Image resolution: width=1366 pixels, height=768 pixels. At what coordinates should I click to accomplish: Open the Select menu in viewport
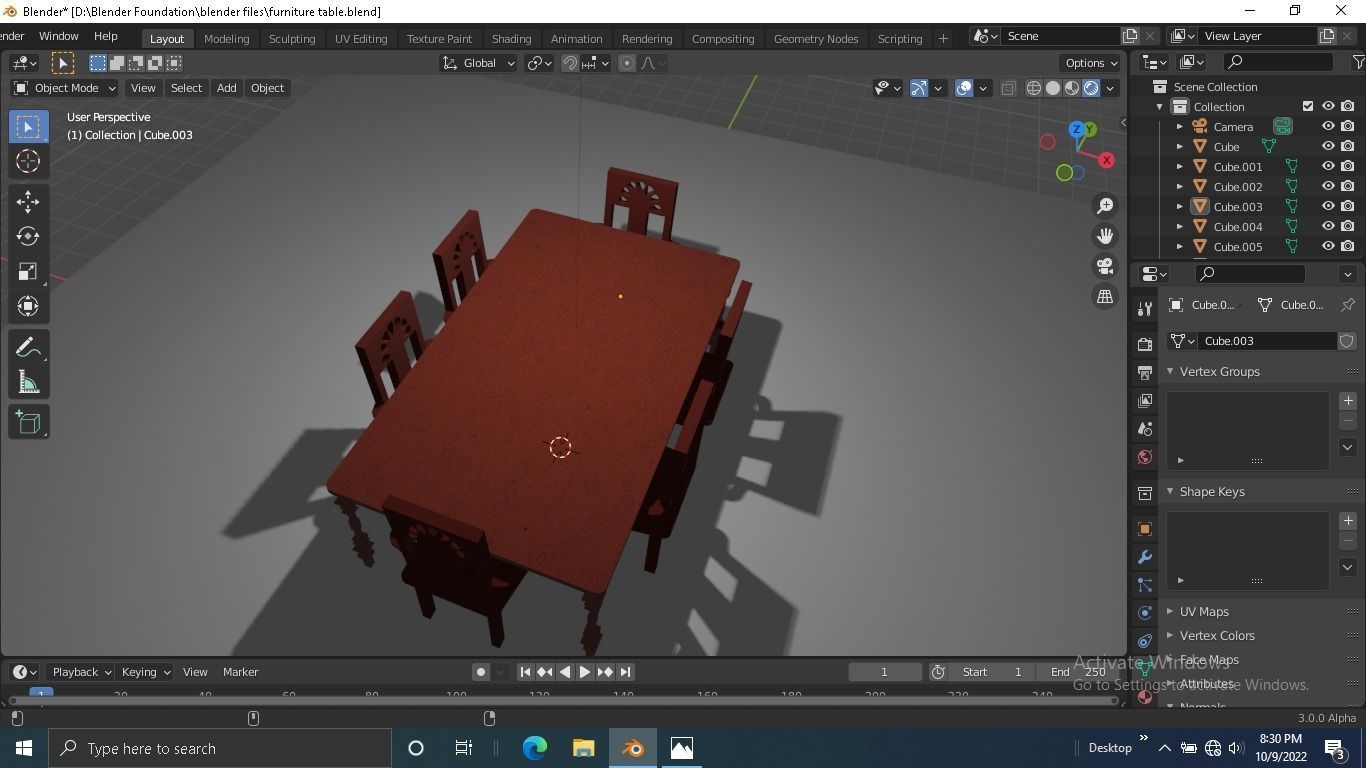coord(186,88)
